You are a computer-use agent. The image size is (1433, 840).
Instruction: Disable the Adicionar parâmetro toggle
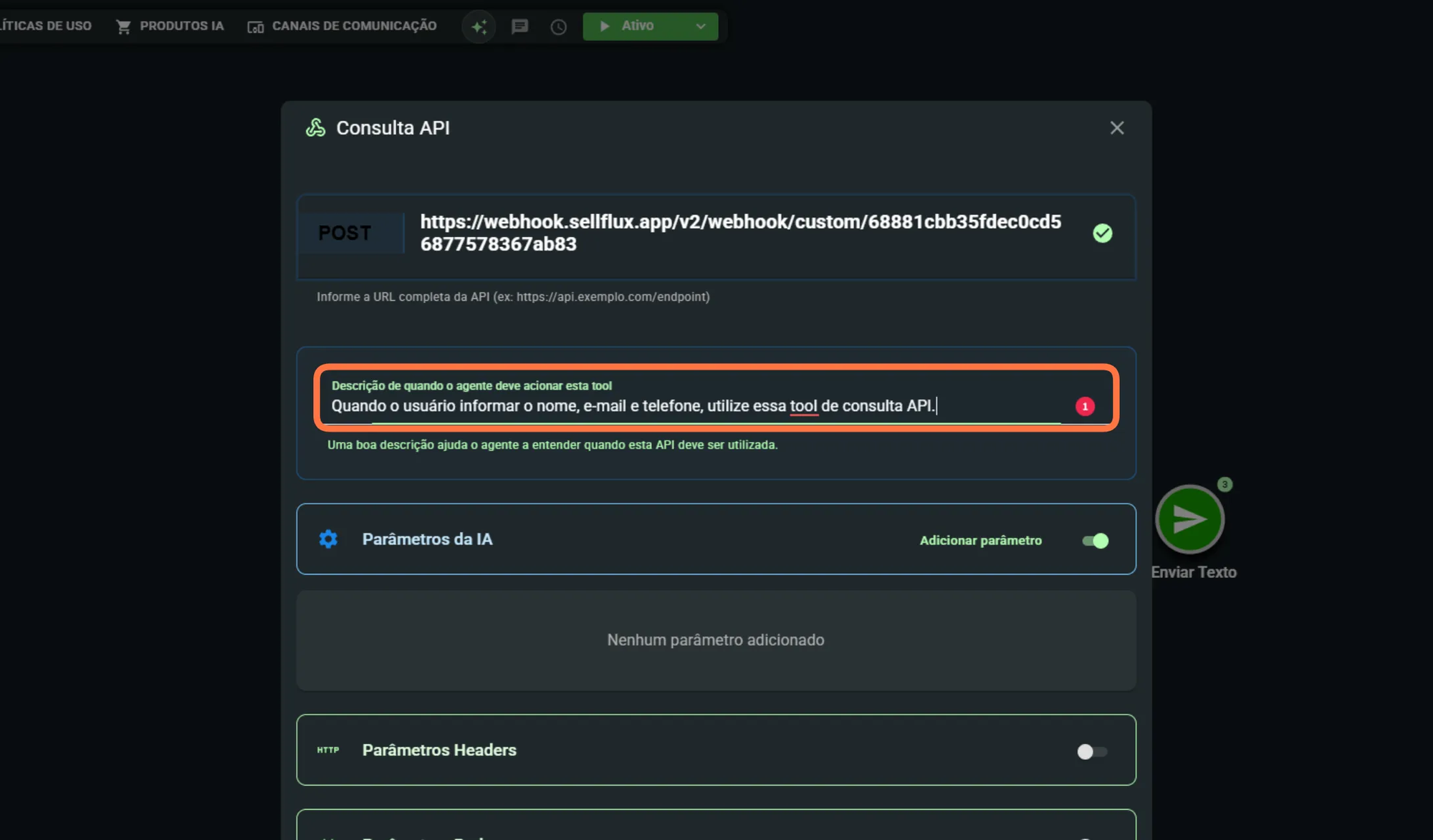point(1095,541)
